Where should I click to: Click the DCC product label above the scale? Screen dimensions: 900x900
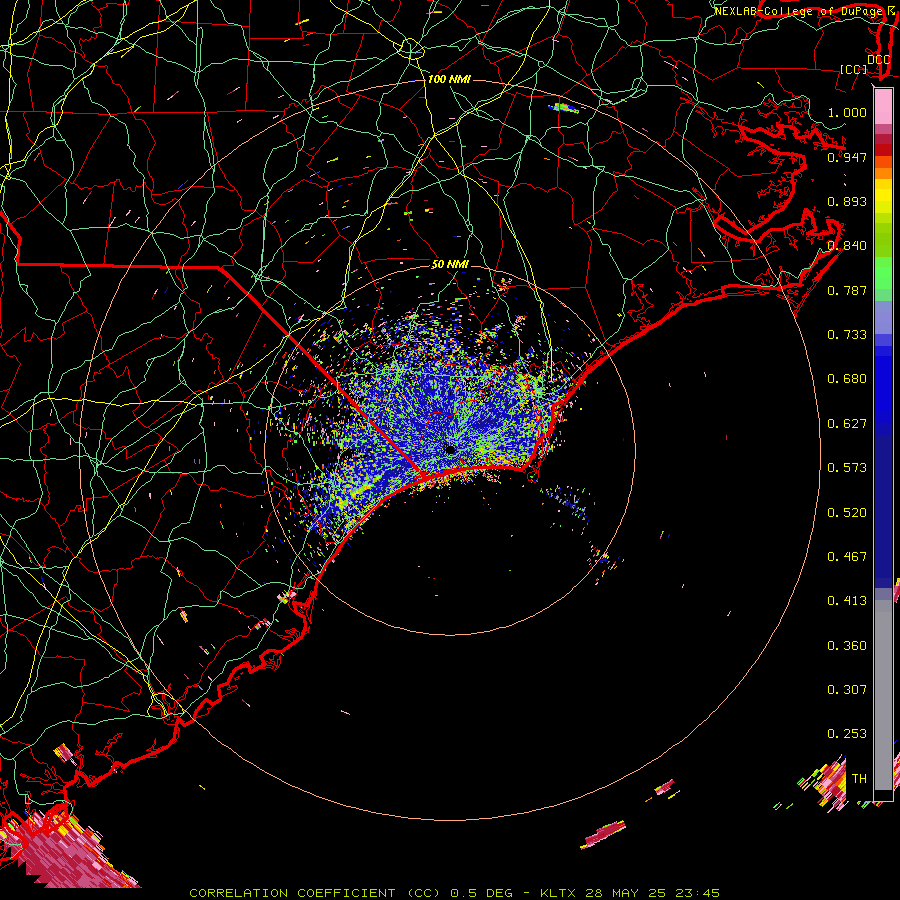pyautogui.click(x=878, y=59)
